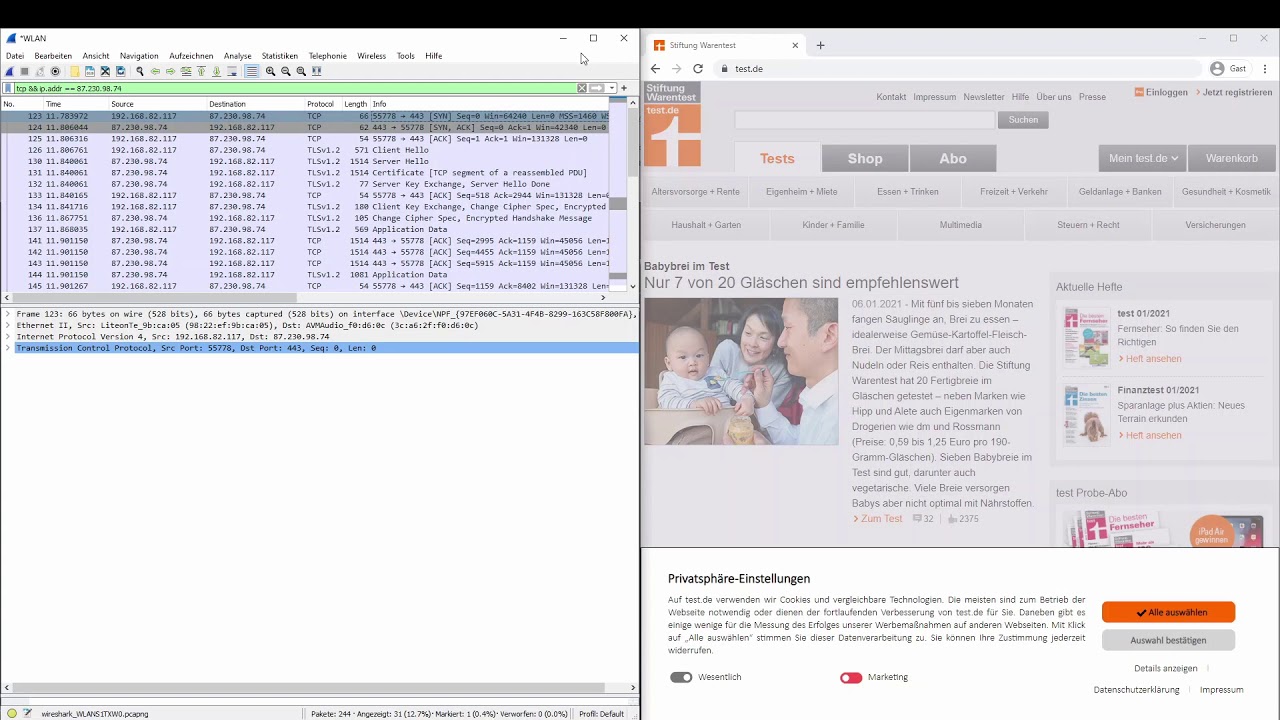Apply the display filter arrow
This screenshot has width=1280, height=720.
point(596,88)
